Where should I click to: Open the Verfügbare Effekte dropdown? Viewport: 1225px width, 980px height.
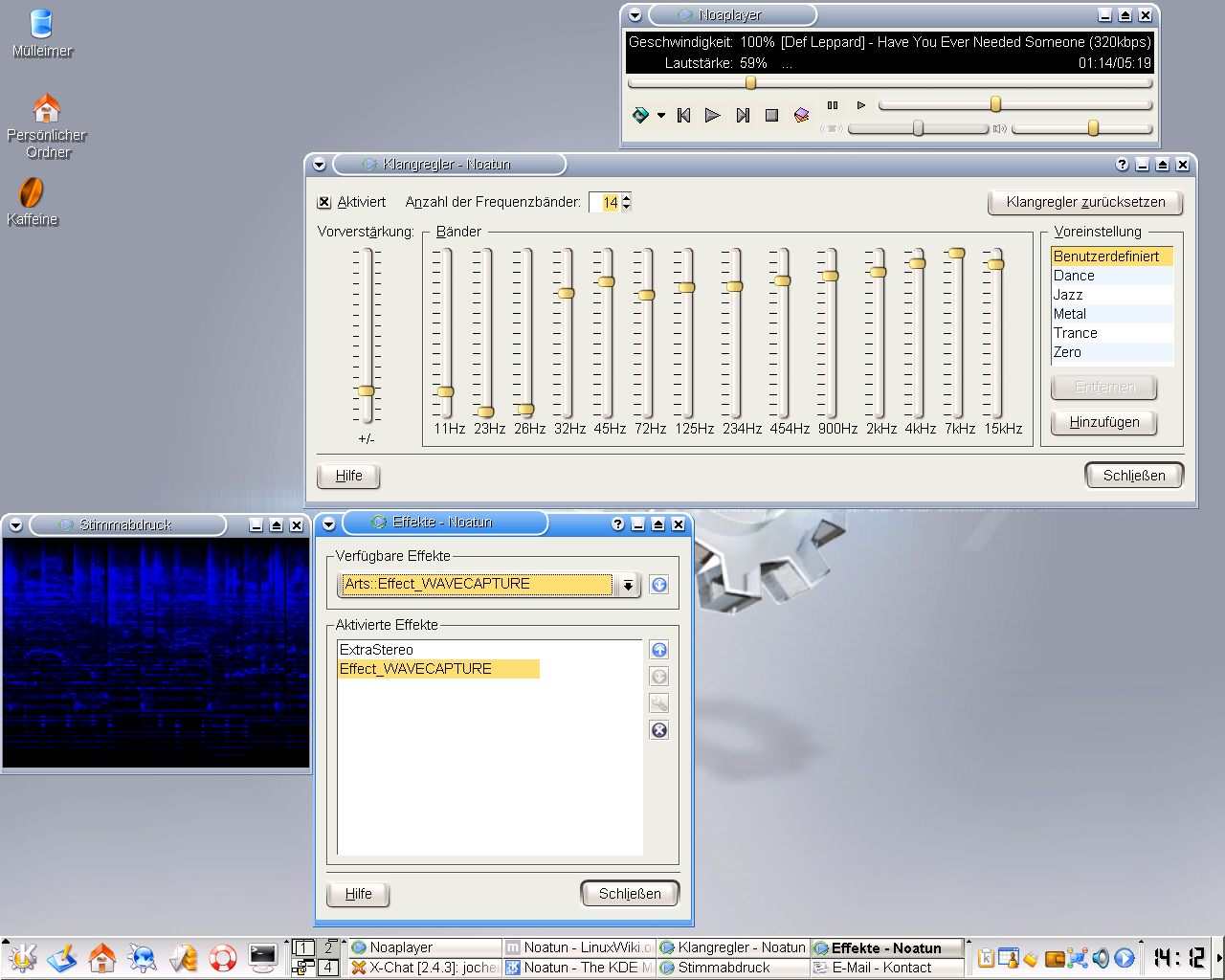tap(628, 585)
